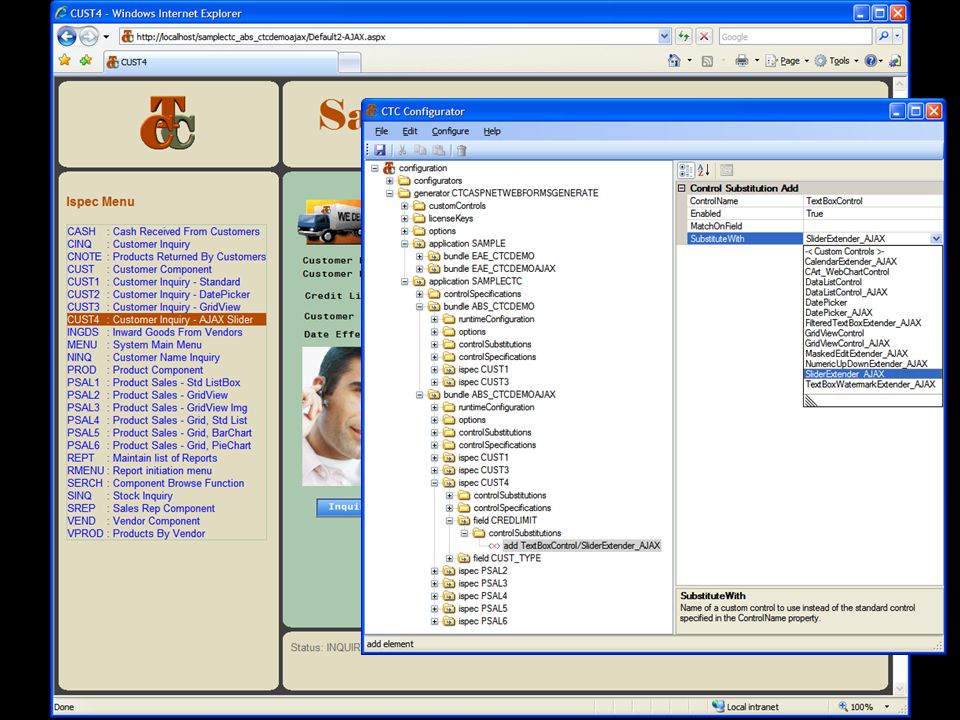Click the Refresh icon beside the address bar
960x720 pixels.
[683, 37]
